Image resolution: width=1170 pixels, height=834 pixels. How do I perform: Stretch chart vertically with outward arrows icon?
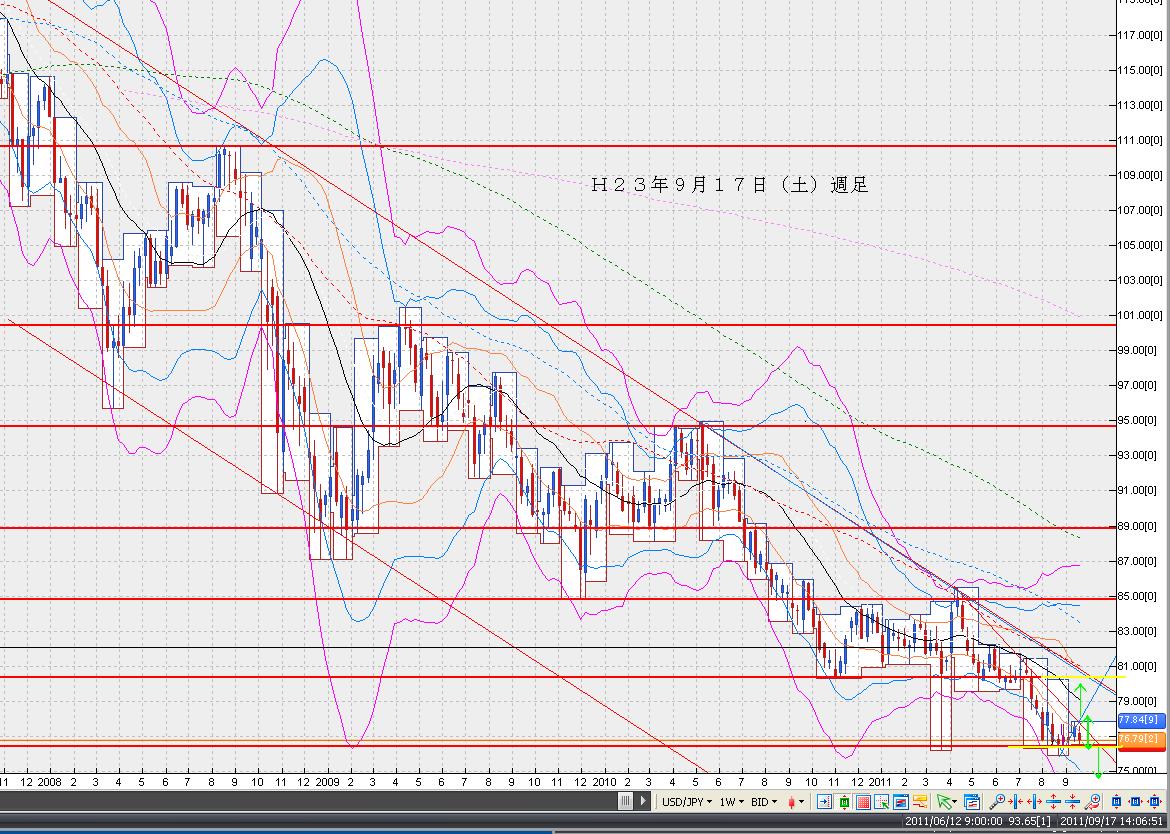(1053, 802)
